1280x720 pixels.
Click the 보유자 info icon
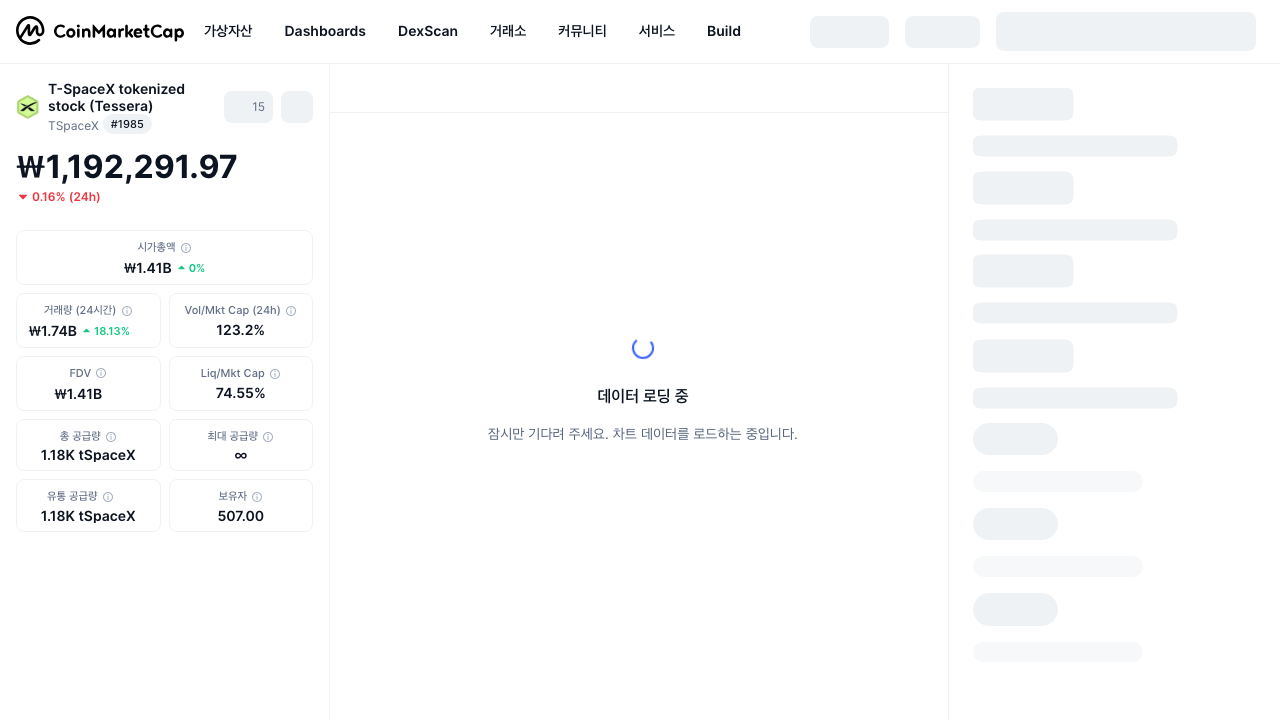click(x=257, y=497)
